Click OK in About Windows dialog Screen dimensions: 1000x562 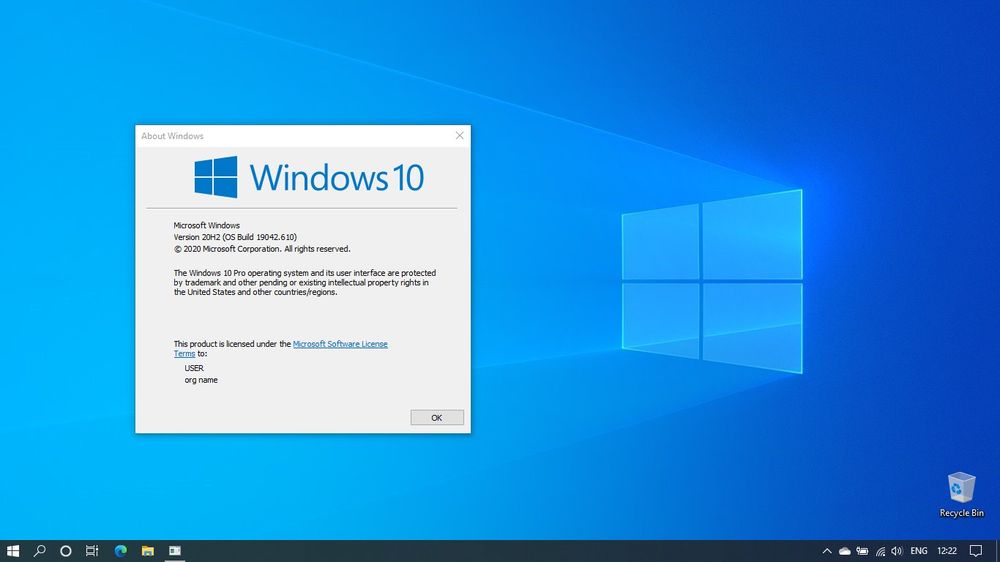(x=437, y=418)
